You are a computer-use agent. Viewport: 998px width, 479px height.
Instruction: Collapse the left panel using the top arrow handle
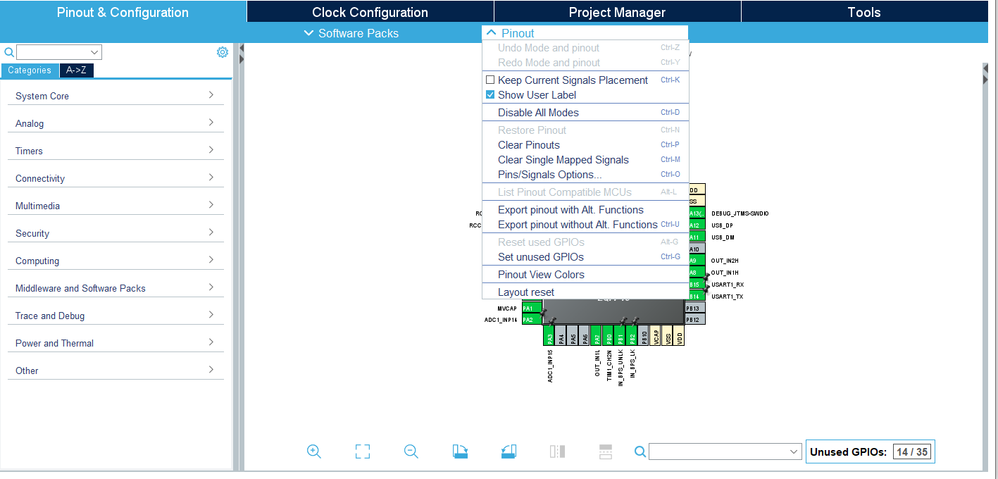(242, 48)
